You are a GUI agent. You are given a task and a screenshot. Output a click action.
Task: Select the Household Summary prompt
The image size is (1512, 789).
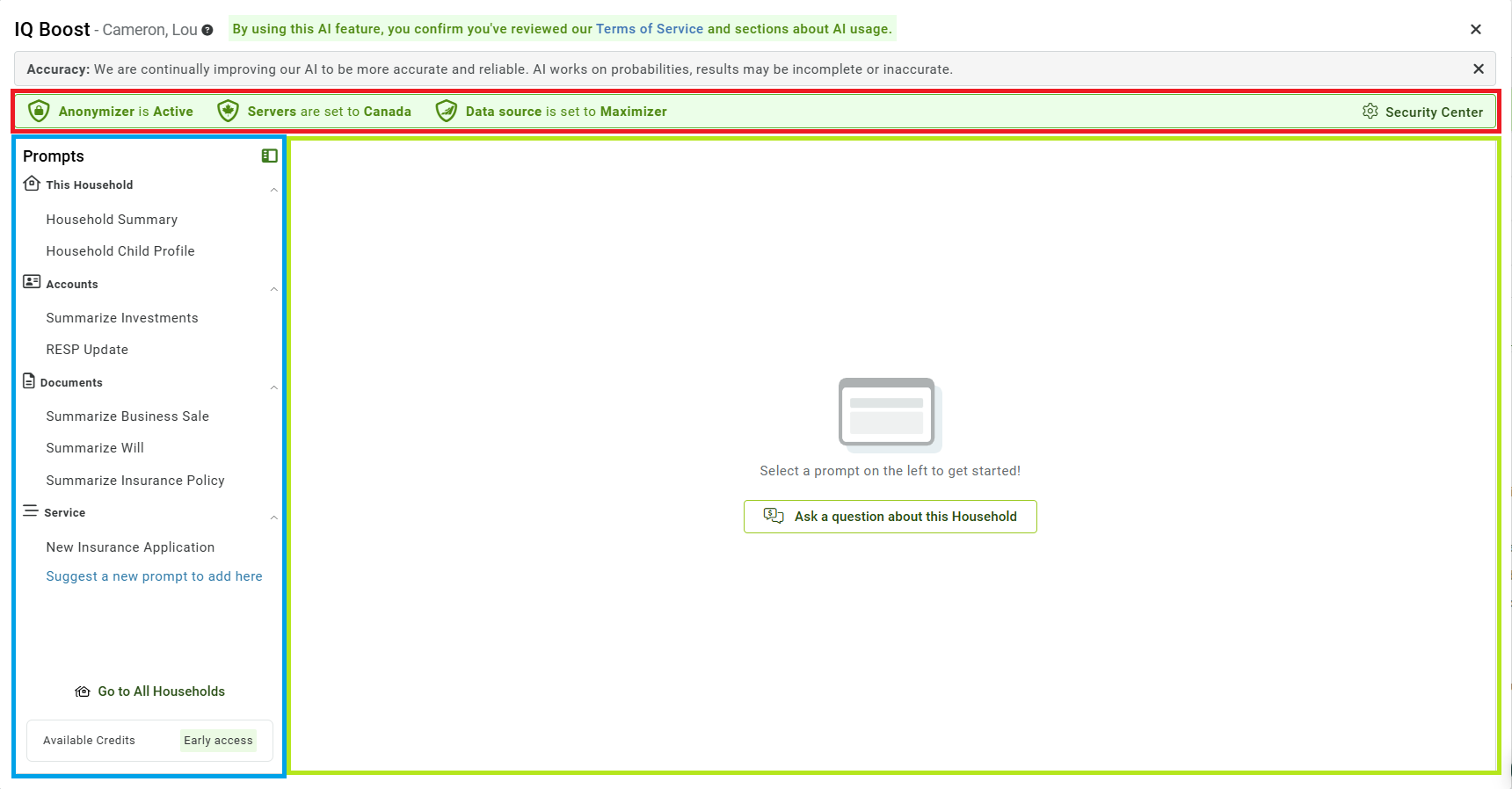pos(112,220)
